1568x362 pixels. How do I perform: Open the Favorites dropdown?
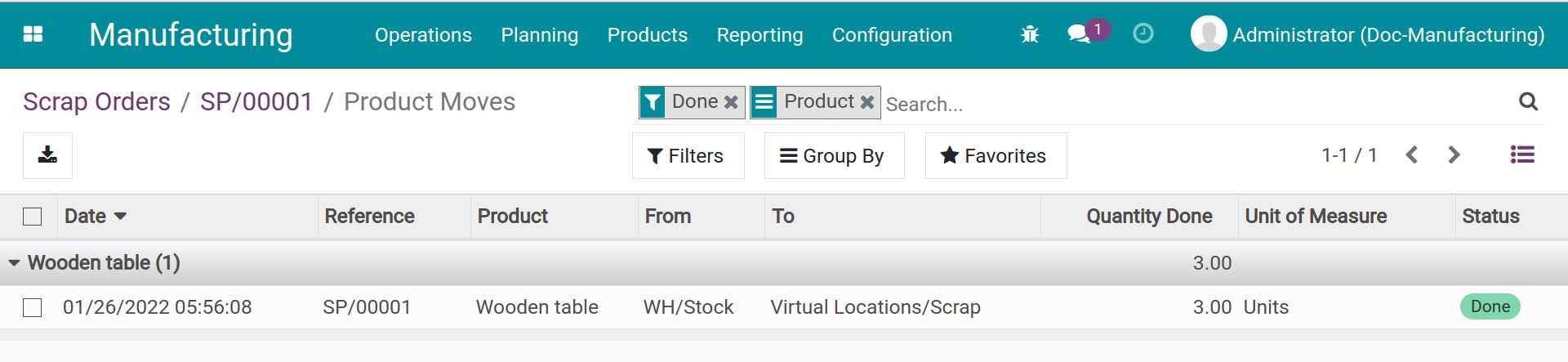(x=995, y=156)
